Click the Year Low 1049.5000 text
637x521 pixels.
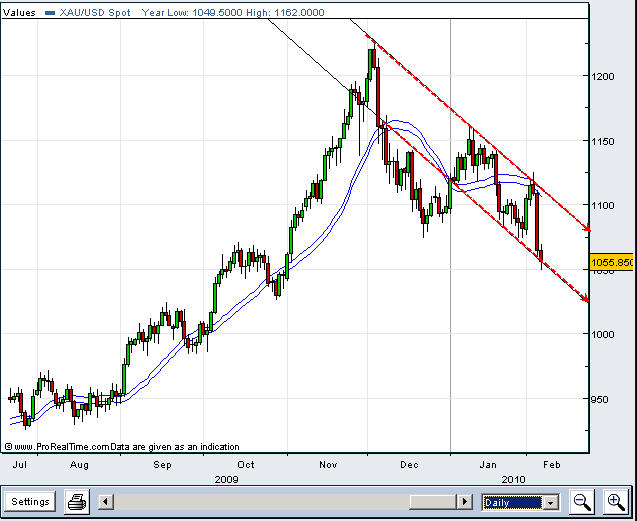(192, 13)
